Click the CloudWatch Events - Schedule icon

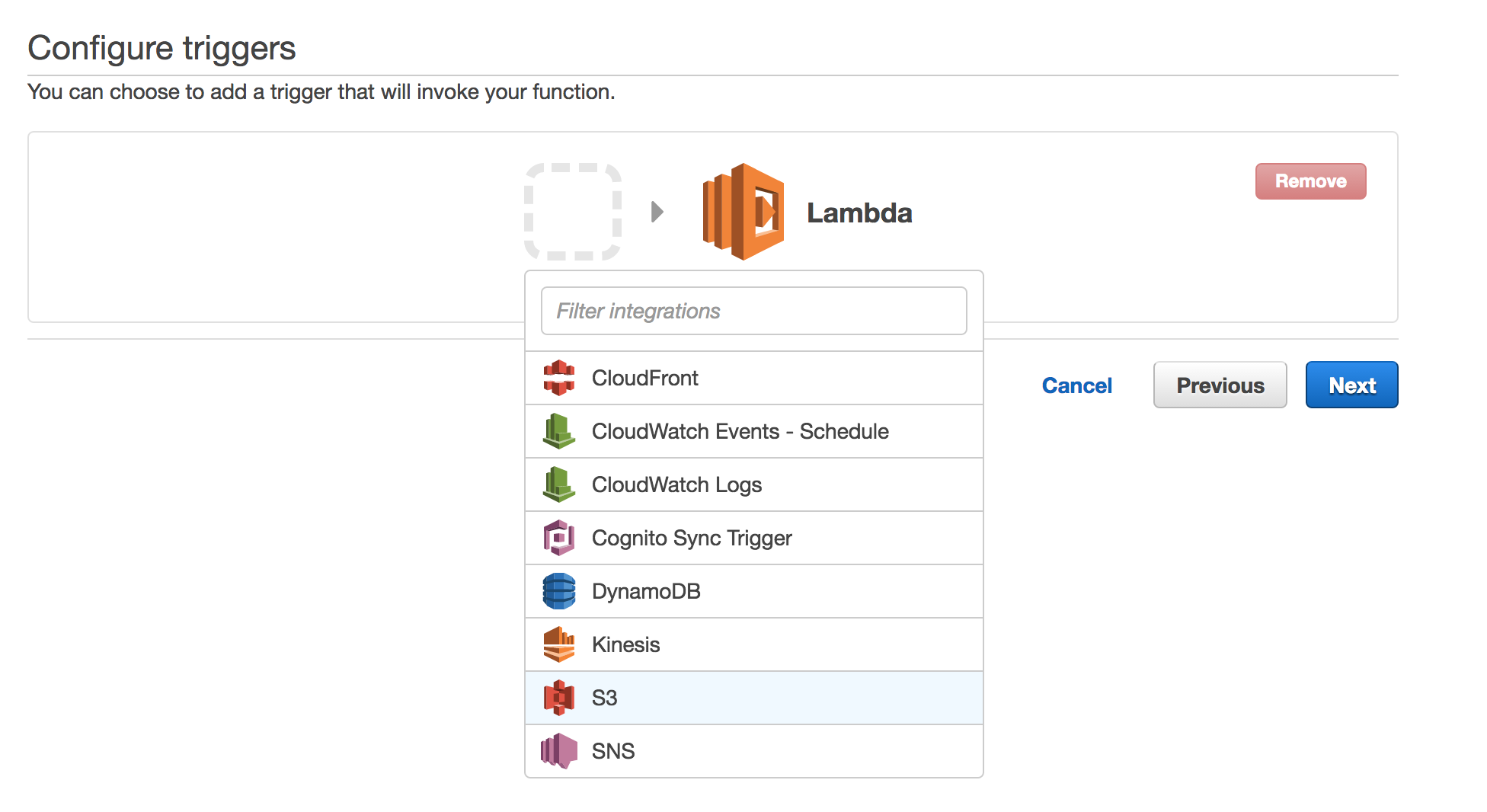[x=558, y=431]
